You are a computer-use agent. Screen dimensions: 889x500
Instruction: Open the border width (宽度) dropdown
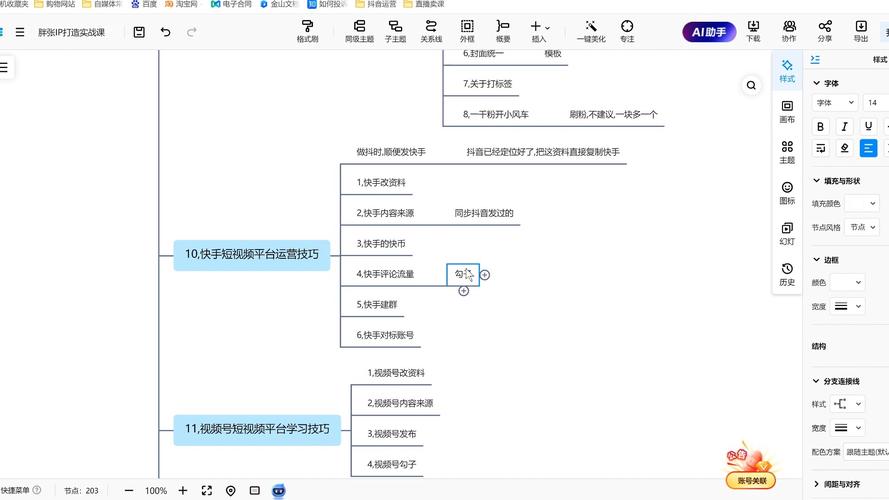tap(848, 306)
